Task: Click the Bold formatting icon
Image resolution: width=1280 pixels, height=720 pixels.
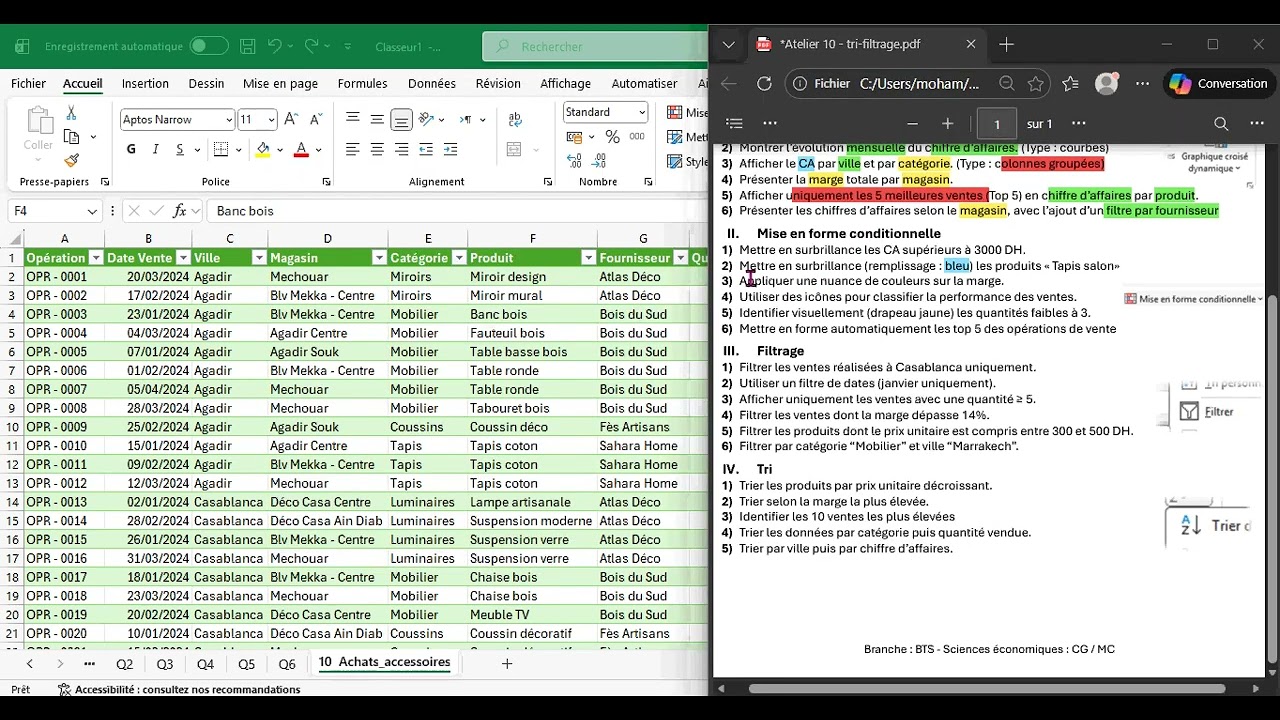Action: [x=131, y=149]
